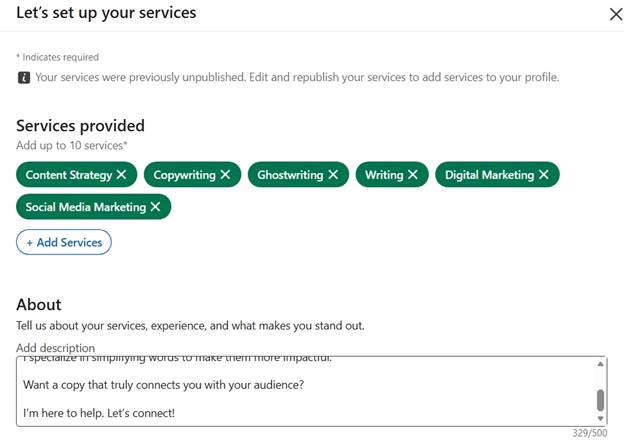Screen dimensions: 624x446
Task: Remove the Social Media Marketing tag
Action: click(x=155, y=206)
